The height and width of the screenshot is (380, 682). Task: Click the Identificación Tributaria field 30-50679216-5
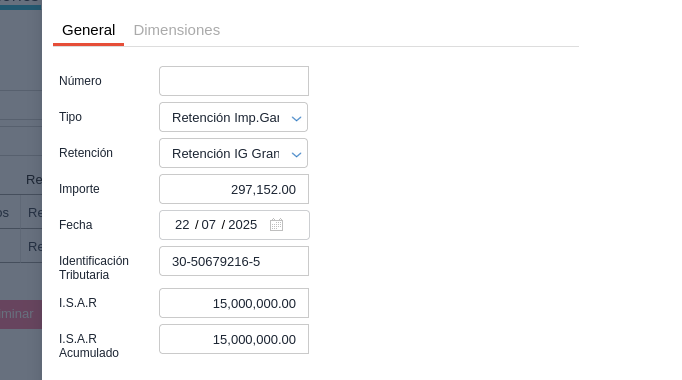tap(234, 261)
